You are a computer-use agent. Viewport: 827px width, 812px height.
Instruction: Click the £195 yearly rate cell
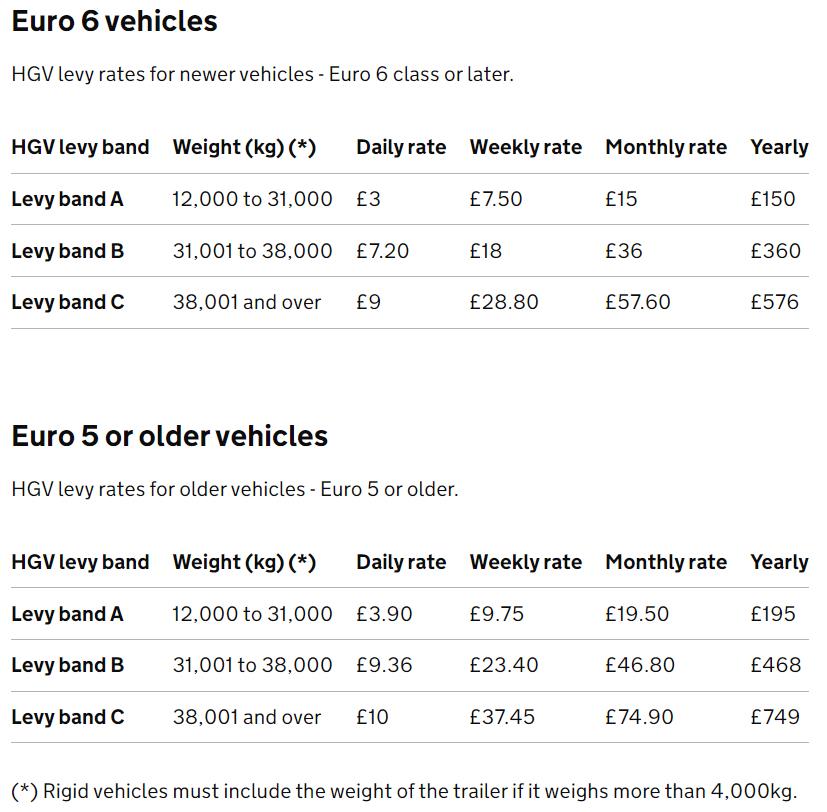[773, 614]
